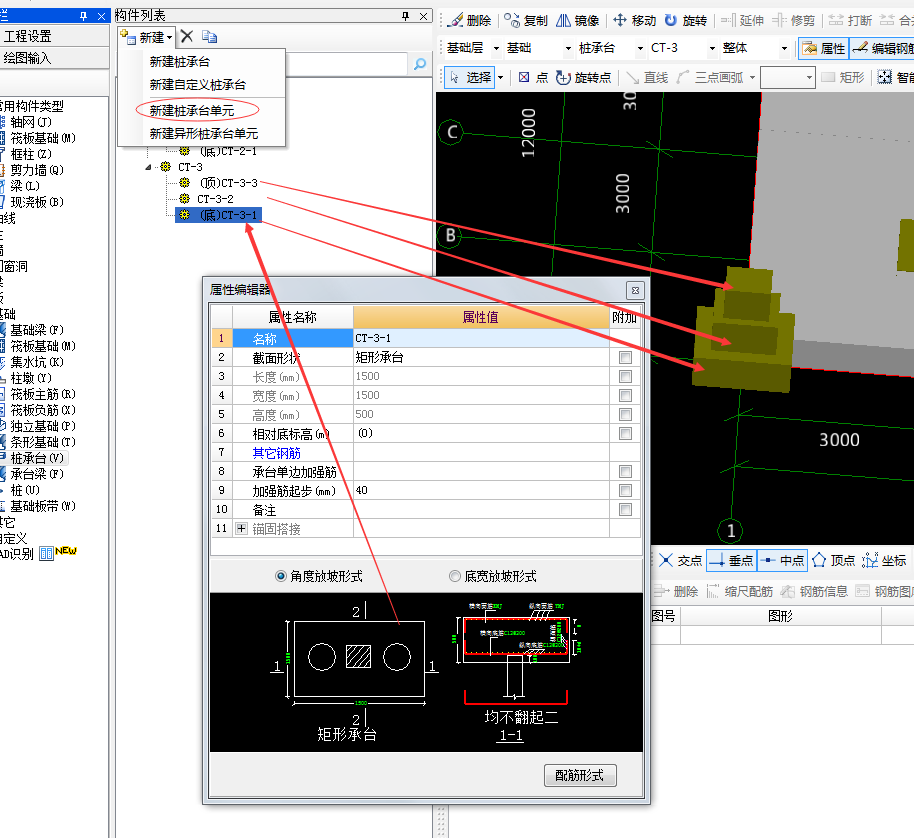This screenshot has height=838, width=914.
Task: Click the 名称 value field CT-3-1
Action: 481,338
